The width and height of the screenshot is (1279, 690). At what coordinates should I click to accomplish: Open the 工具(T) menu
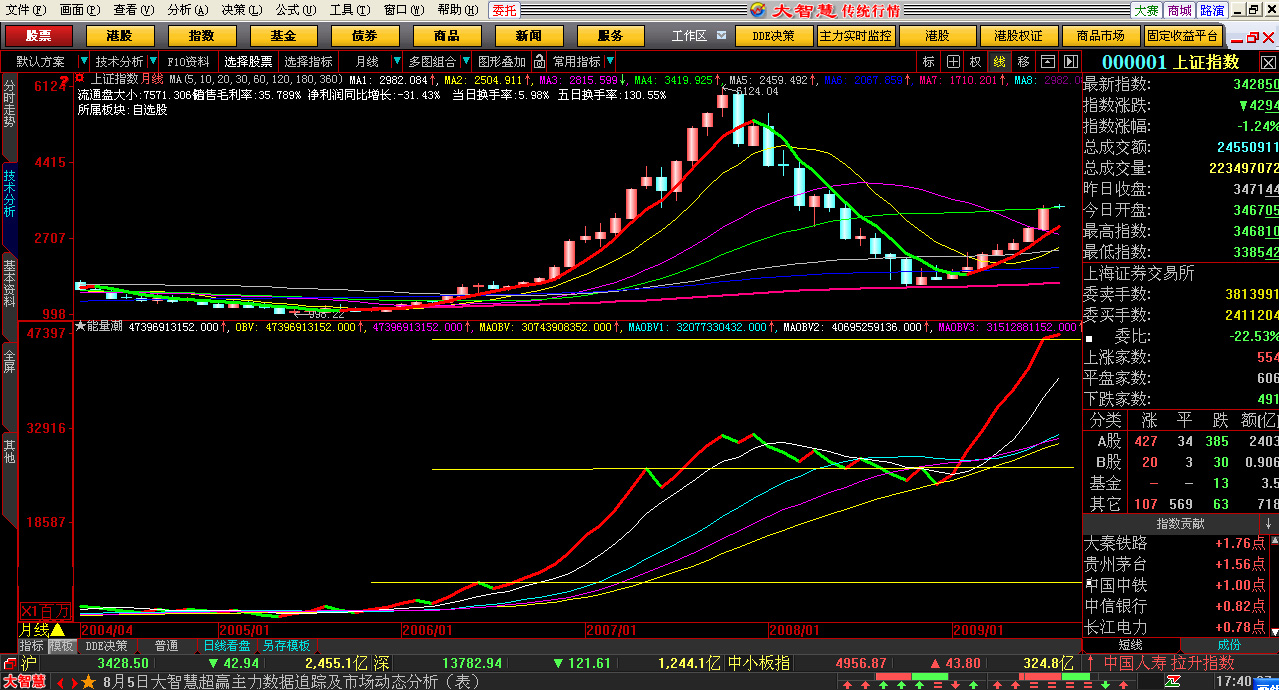pyautogui.click(x=349, y=10)
